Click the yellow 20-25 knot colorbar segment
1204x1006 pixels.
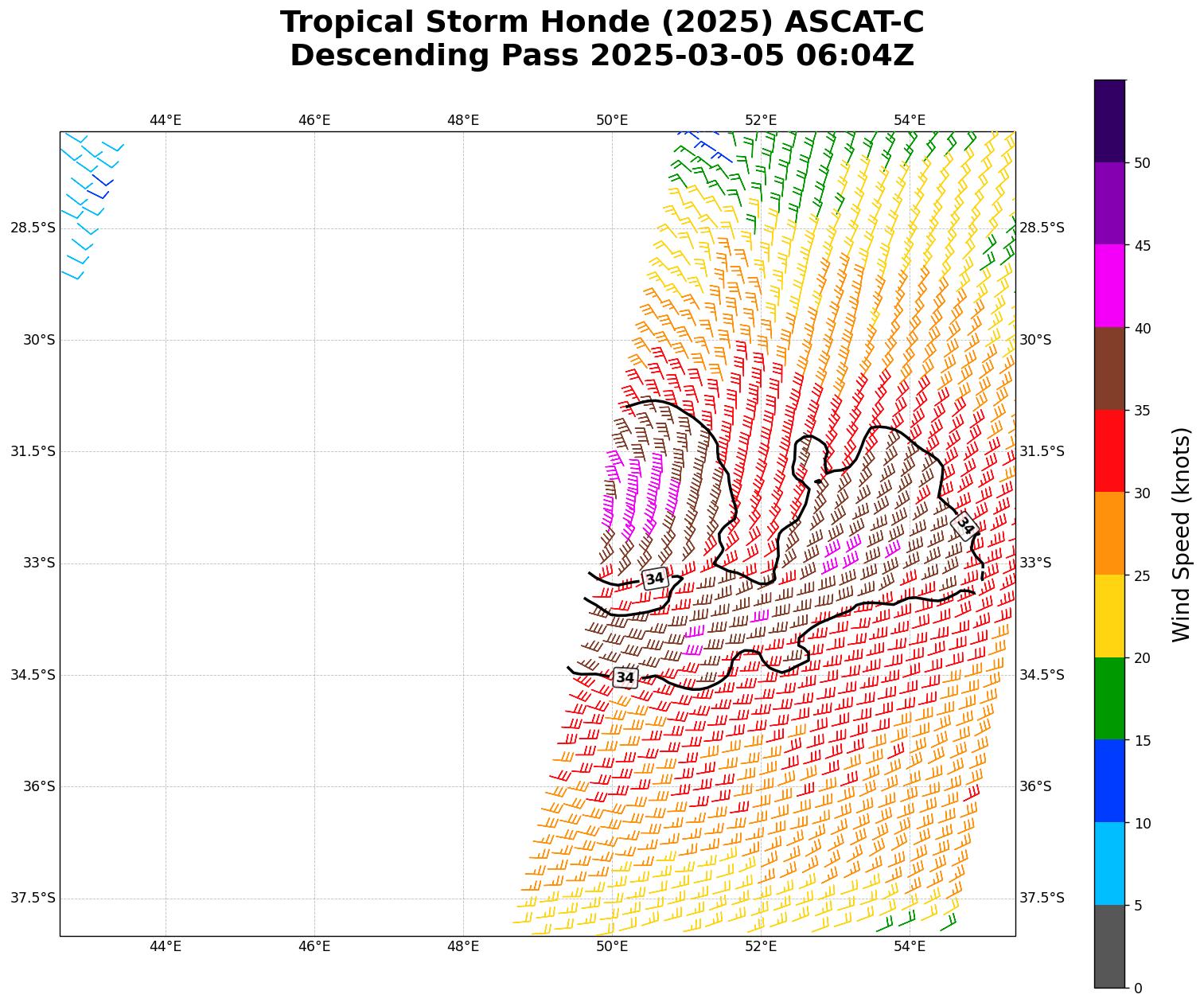tap(1109, 616)
